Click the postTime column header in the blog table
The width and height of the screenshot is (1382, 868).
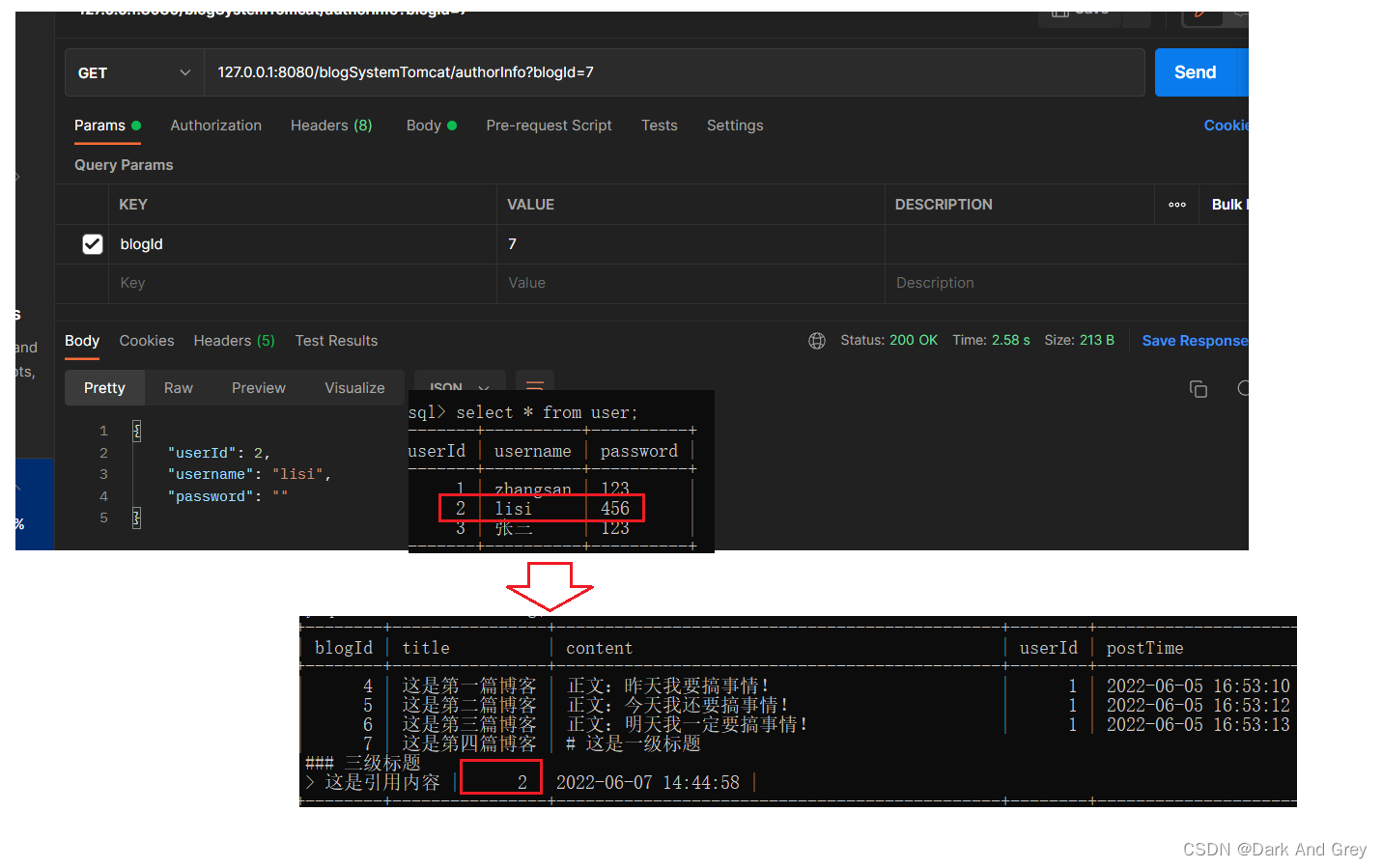point(1144,648)
